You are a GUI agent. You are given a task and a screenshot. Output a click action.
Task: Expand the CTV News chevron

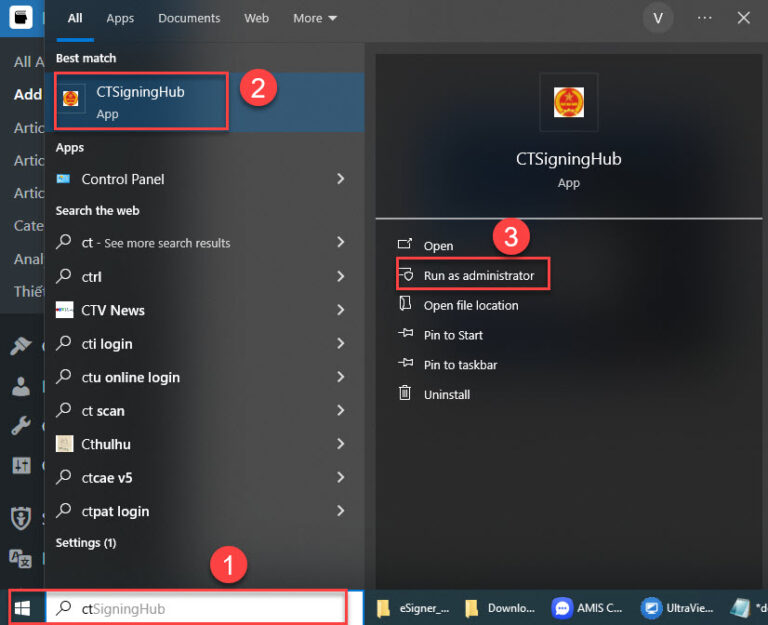pyautogui.click(x=340, y=310)
